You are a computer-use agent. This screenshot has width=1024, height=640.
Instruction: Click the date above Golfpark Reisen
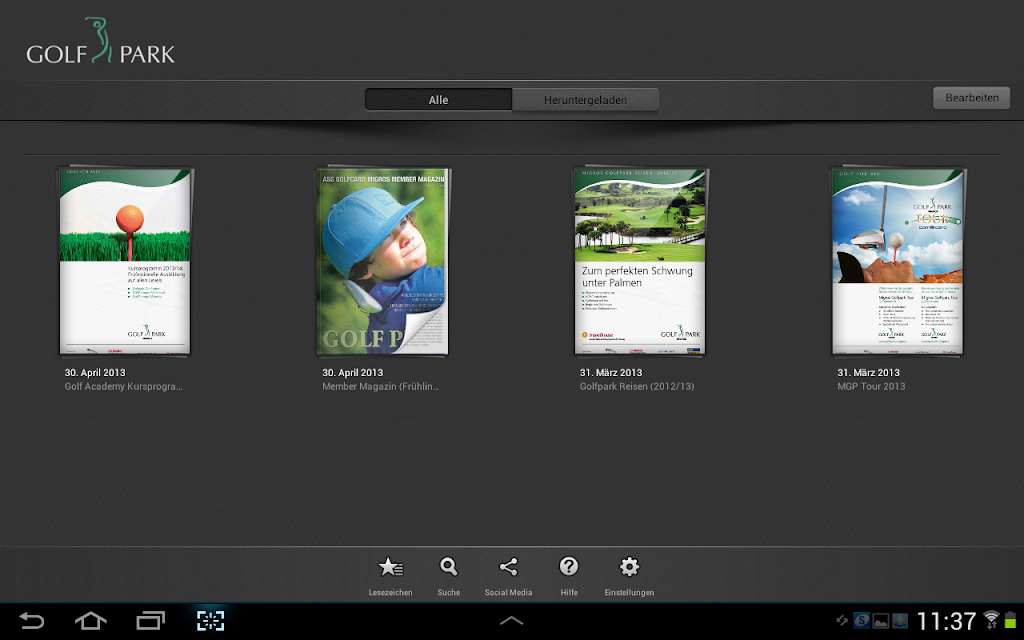(611, 372)
